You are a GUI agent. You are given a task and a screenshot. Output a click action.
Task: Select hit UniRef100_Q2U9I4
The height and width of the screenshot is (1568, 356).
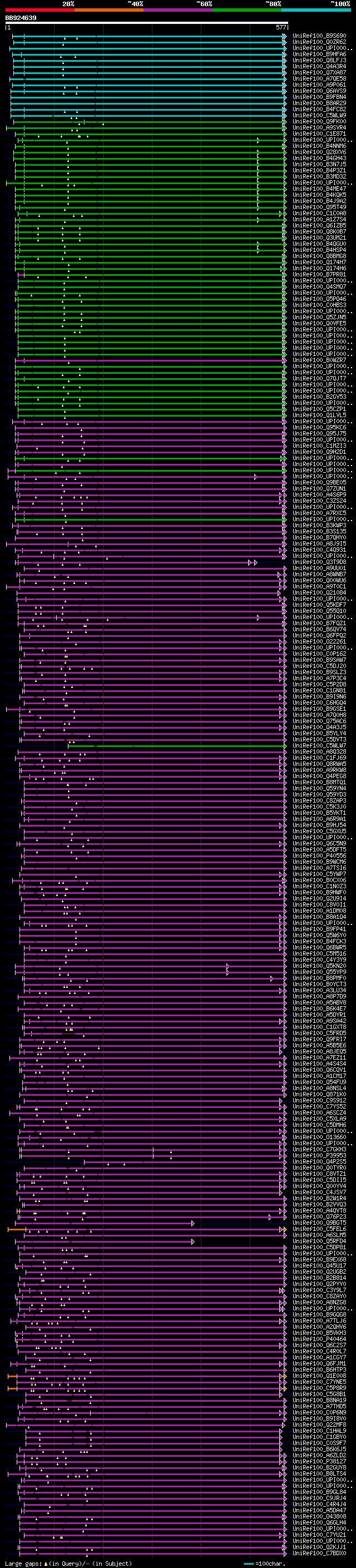click(x=319, y=898)
